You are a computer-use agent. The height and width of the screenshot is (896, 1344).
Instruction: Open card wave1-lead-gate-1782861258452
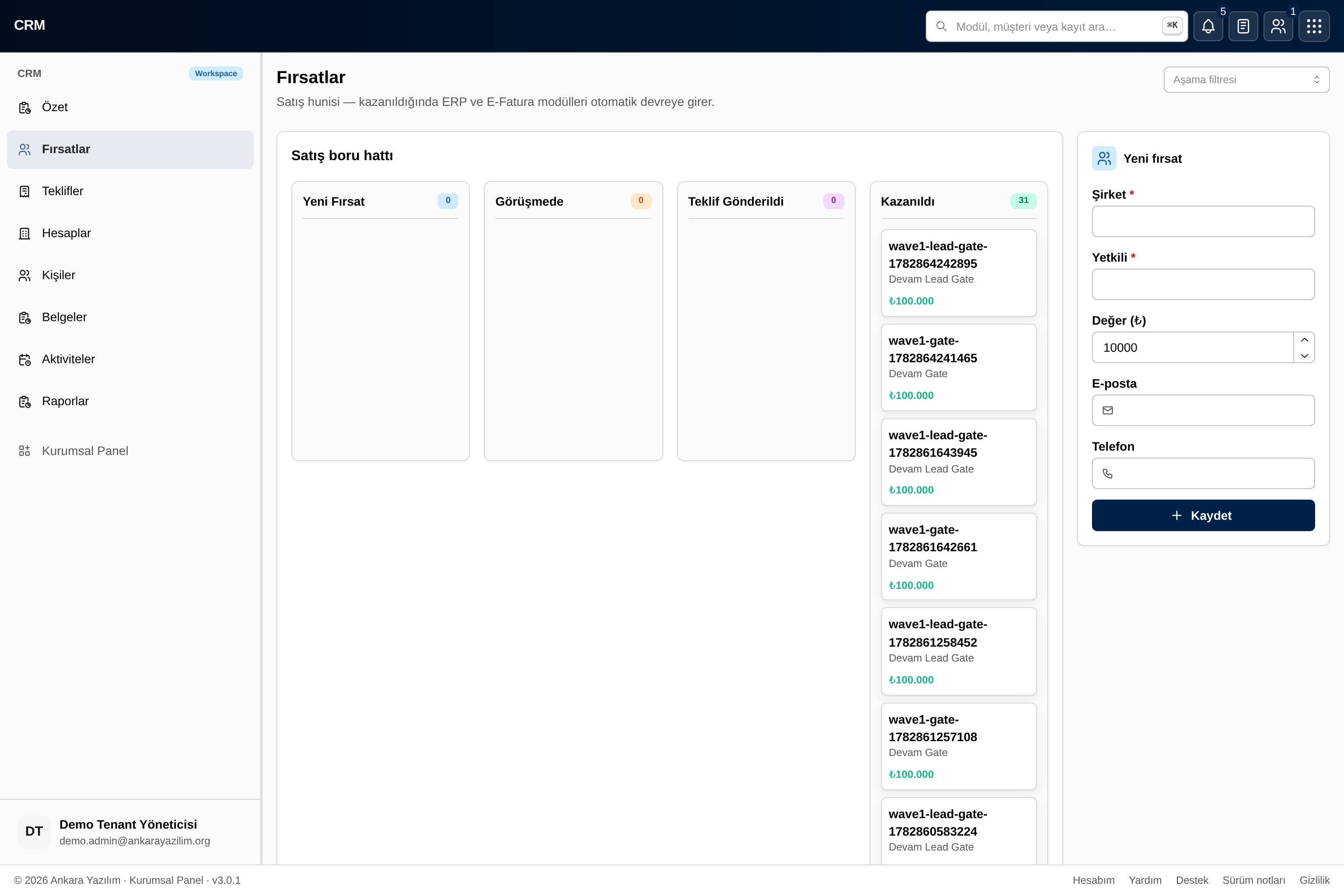point(958,651)
